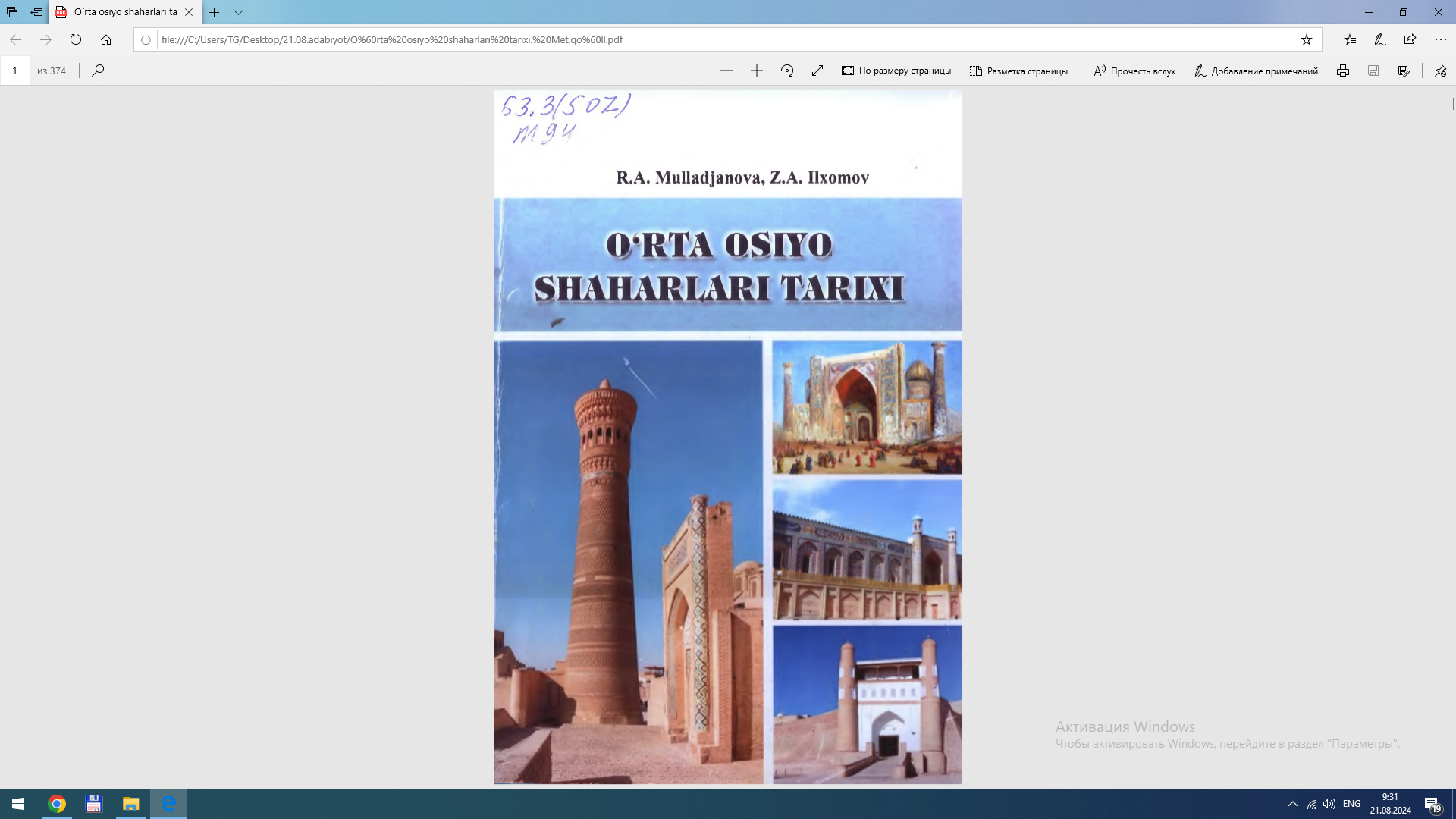The width and height of the screenshot is (1456, 819).
Task: Open the PDF search tool
Action: click(x=98, y=70)
